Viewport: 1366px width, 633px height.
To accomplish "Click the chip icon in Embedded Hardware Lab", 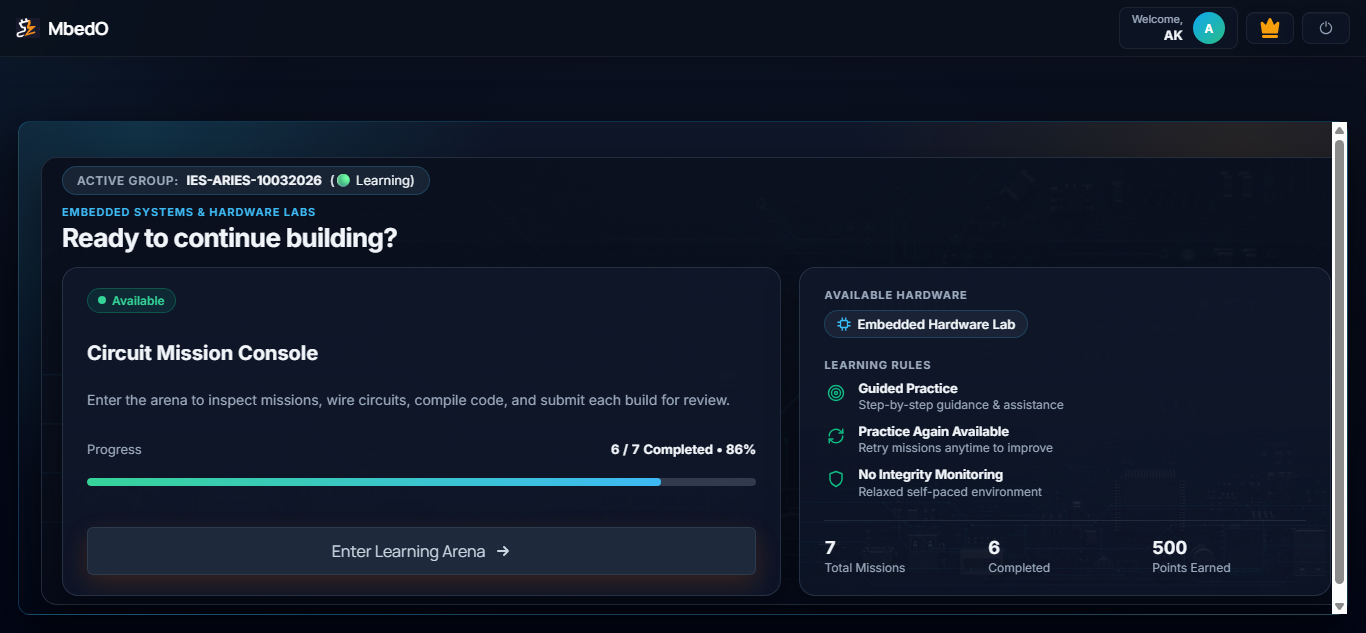I will (x=844, y=324).
